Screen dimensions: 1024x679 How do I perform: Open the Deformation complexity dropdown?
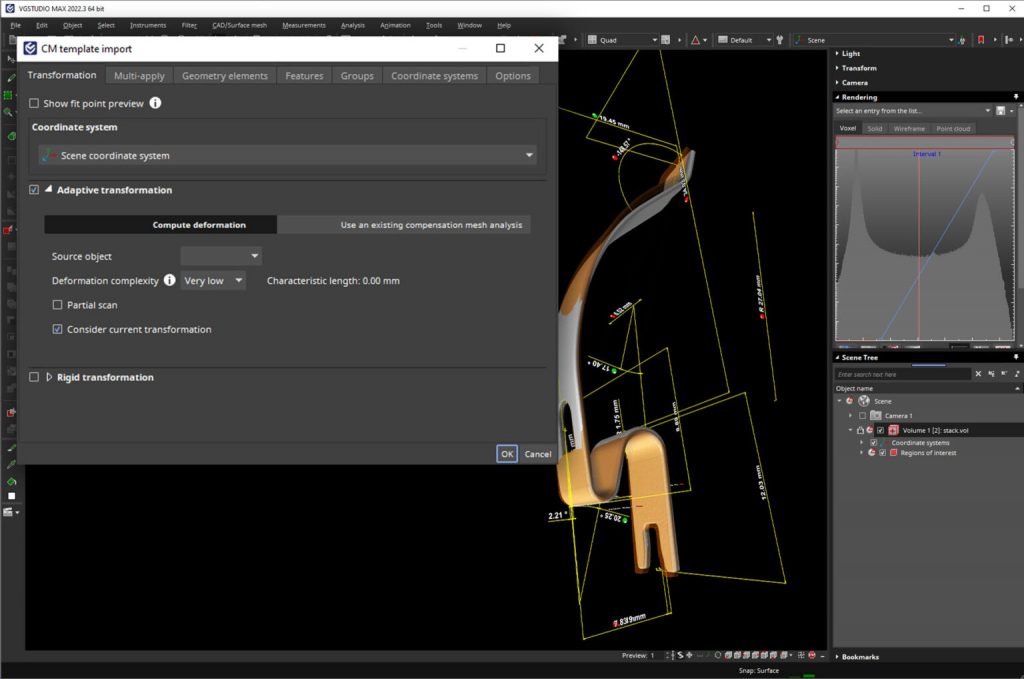(214, 281)
